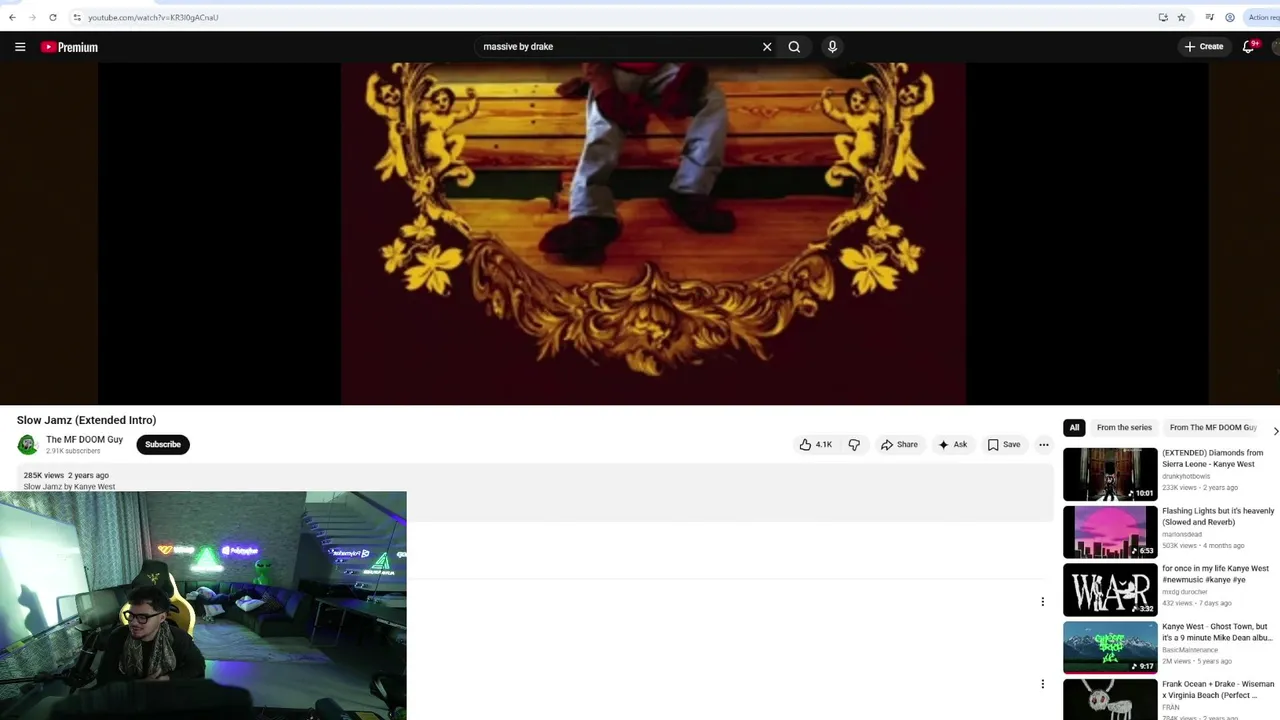Save the video to a playlist
The height and width of the screenshot is (720, 1280).
point(1004,445)
